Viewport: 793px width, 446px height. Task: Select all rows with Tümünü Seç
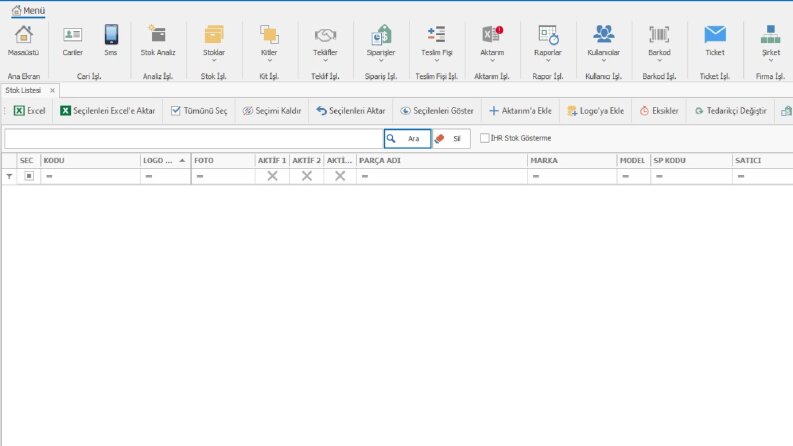pos(199,111)
